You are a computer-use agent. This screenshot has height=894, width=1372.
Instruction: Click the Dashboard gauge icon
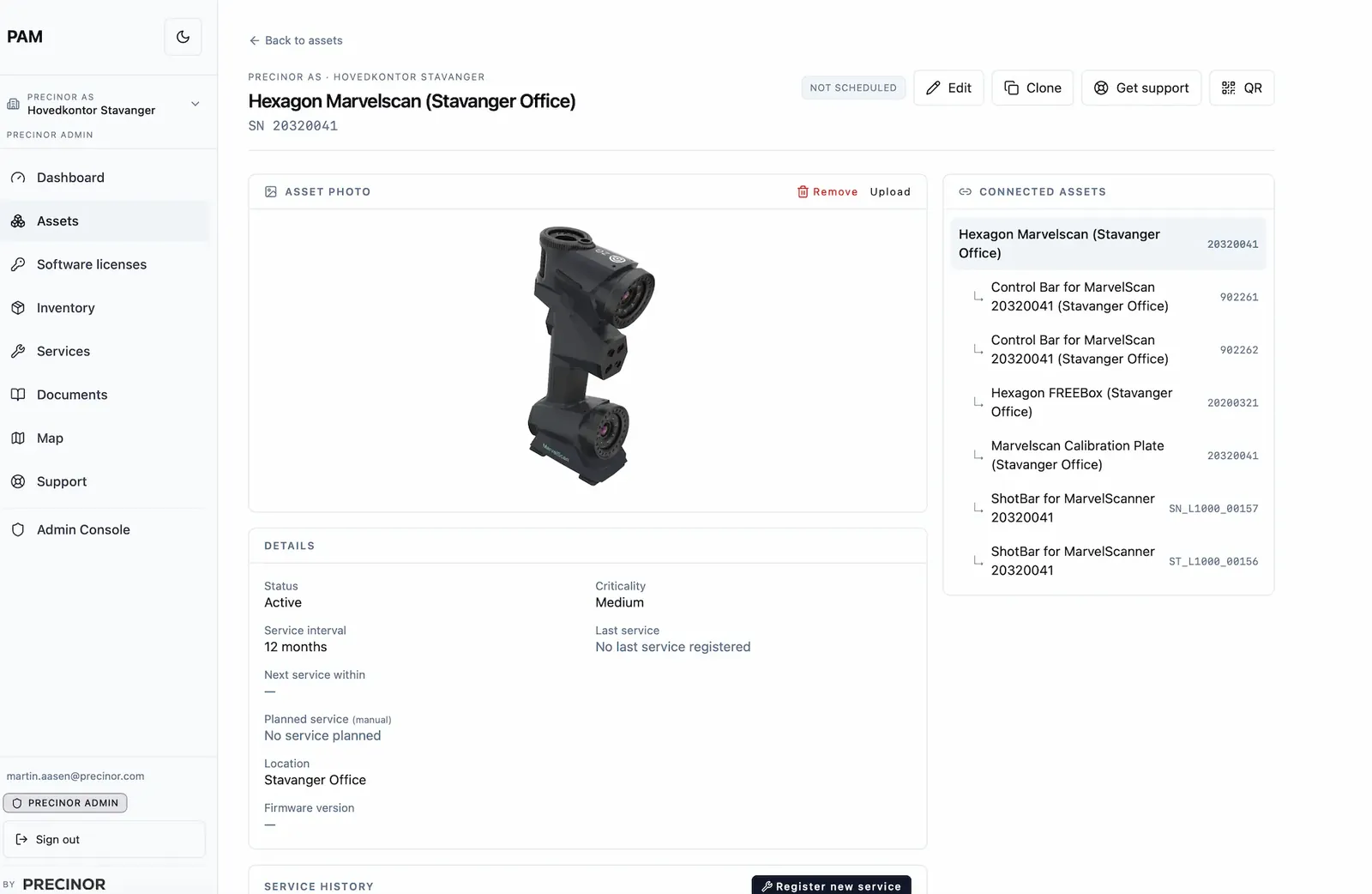[x=18, y=178]
